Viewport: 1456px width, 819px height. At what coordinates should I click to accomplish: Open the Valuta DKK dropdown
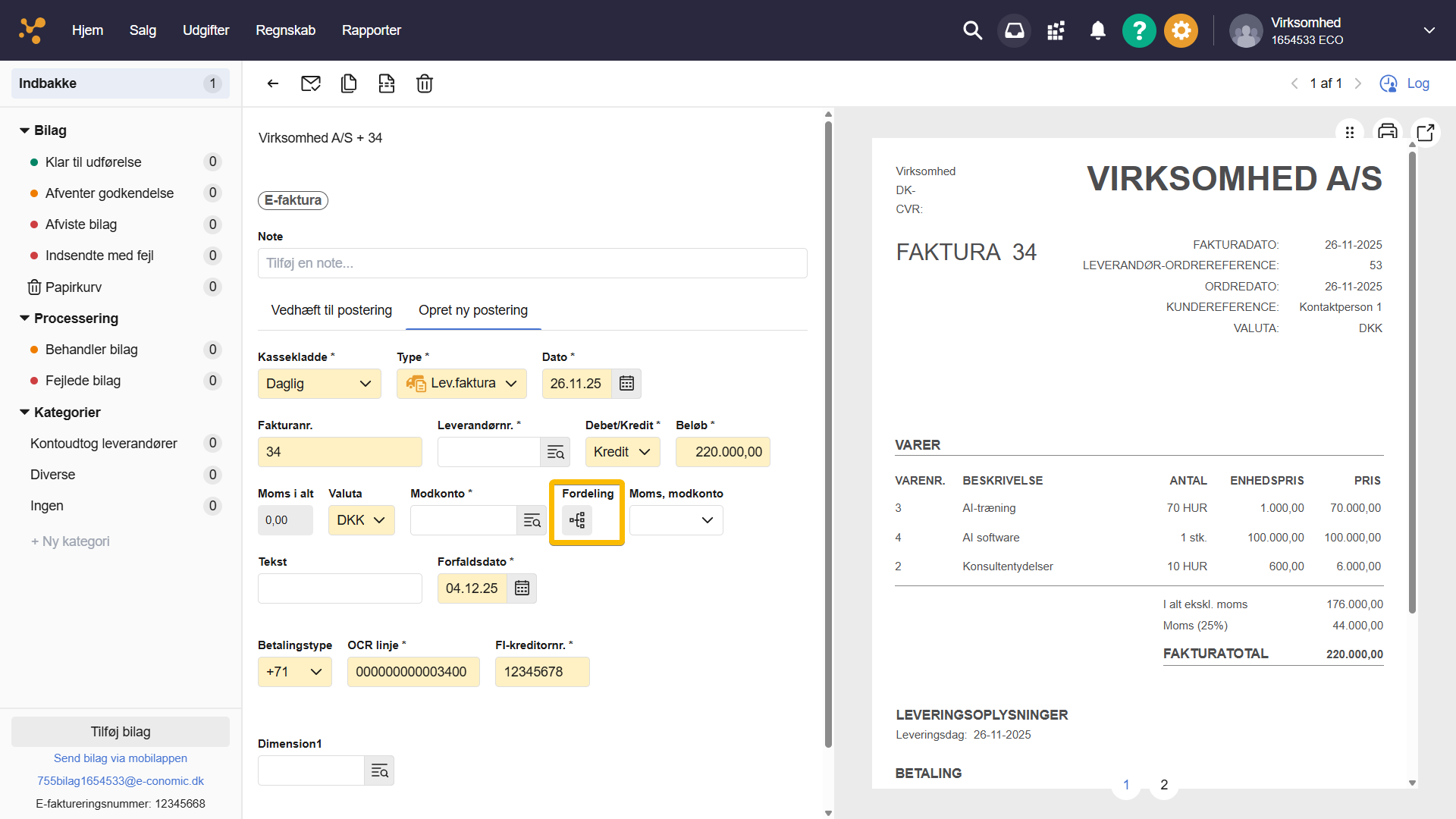click(x=361, y=520)
